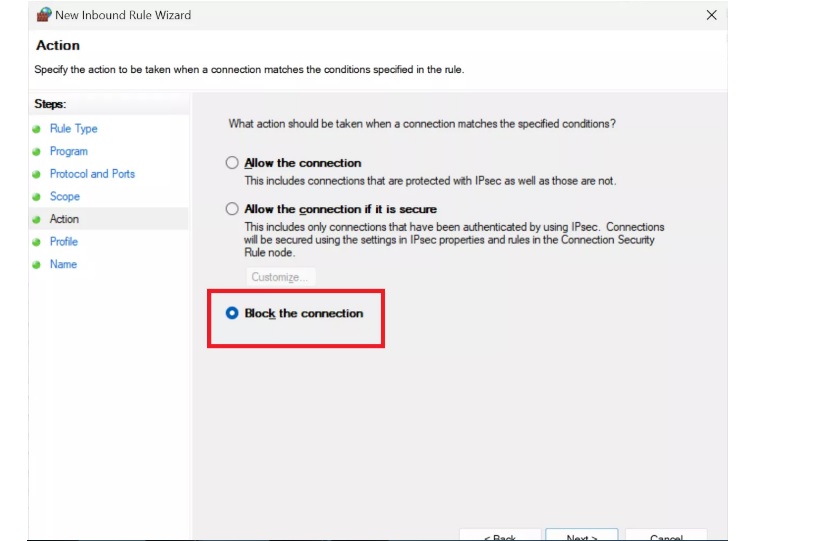Click the Next button
The width and height of the screenshot is (818, 541).
pyautogui.click(x=582, y=535)
